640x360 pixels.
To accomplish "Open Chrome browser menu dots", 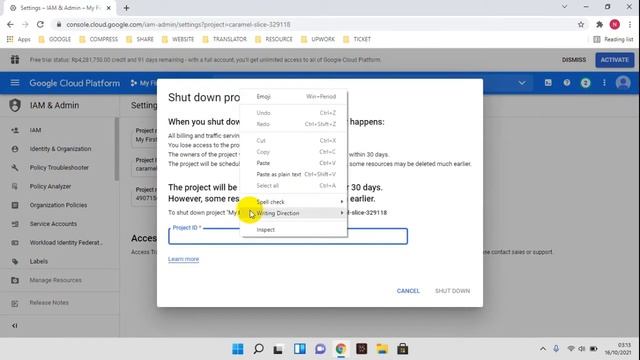I will pos(630,24).
